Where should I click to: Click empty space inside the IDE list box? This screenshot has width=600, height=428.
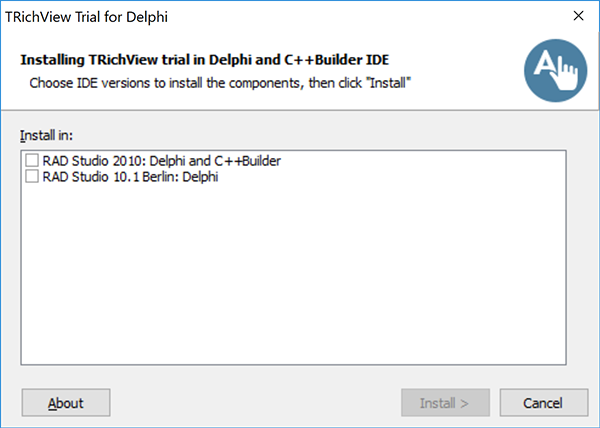point(293,273)
